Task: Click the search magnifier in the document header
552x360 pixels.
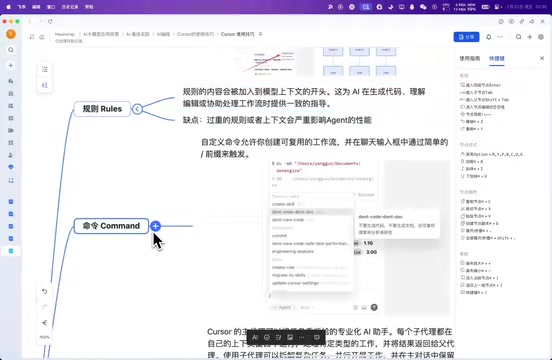Action: pos(519,37)
